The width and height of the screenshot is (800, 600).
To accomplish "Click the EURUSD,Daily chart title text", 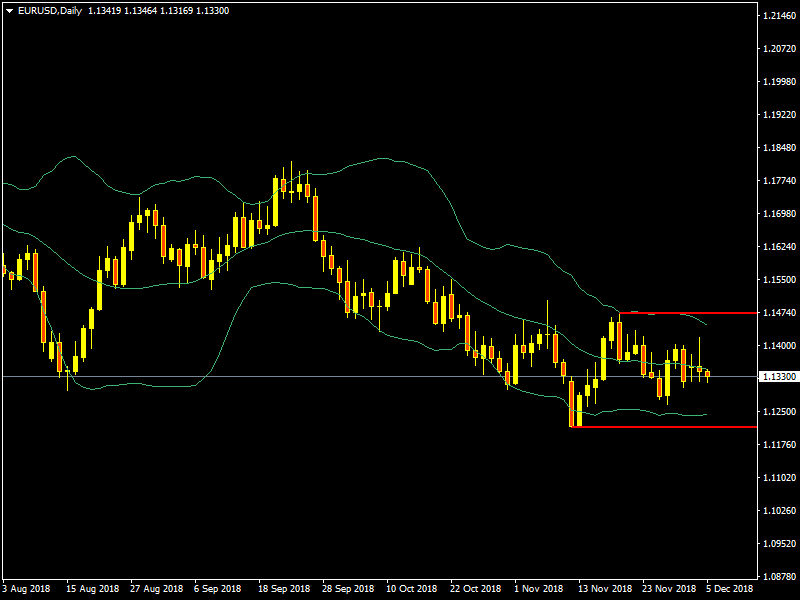I will [49, 10].
